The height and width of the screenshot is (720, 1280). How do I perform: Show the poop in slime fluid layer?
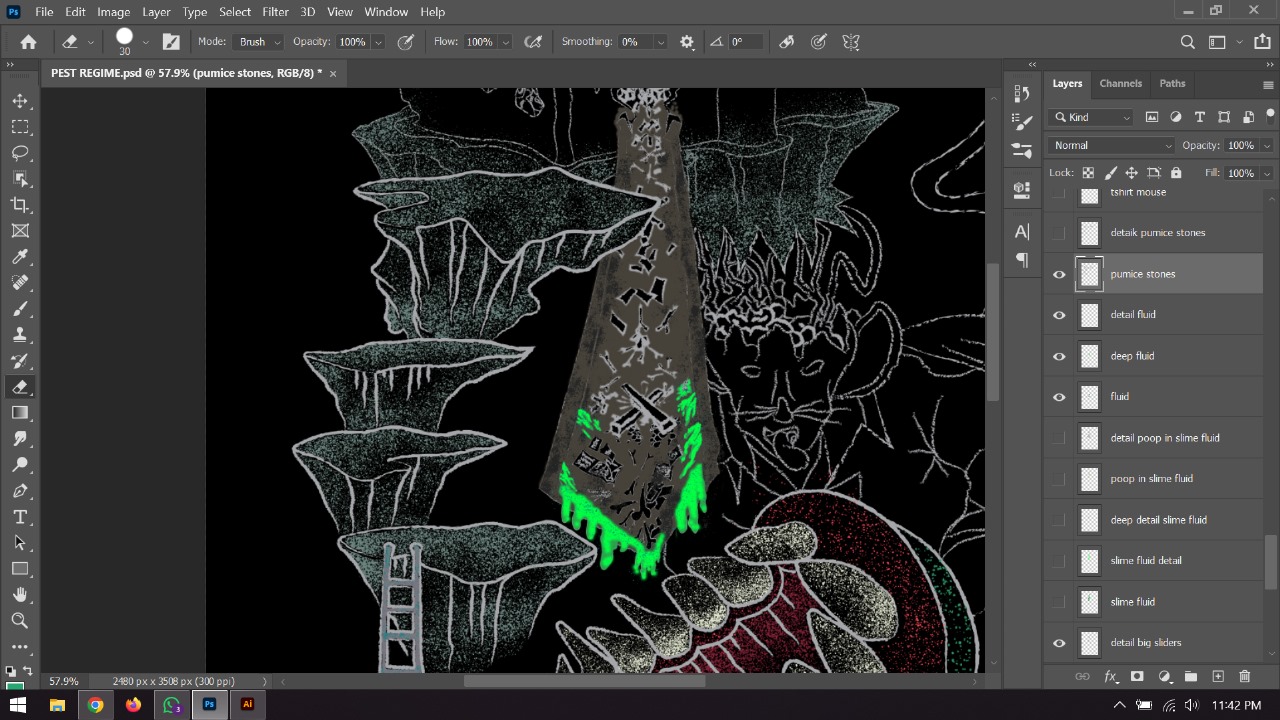click(1059, 479)
